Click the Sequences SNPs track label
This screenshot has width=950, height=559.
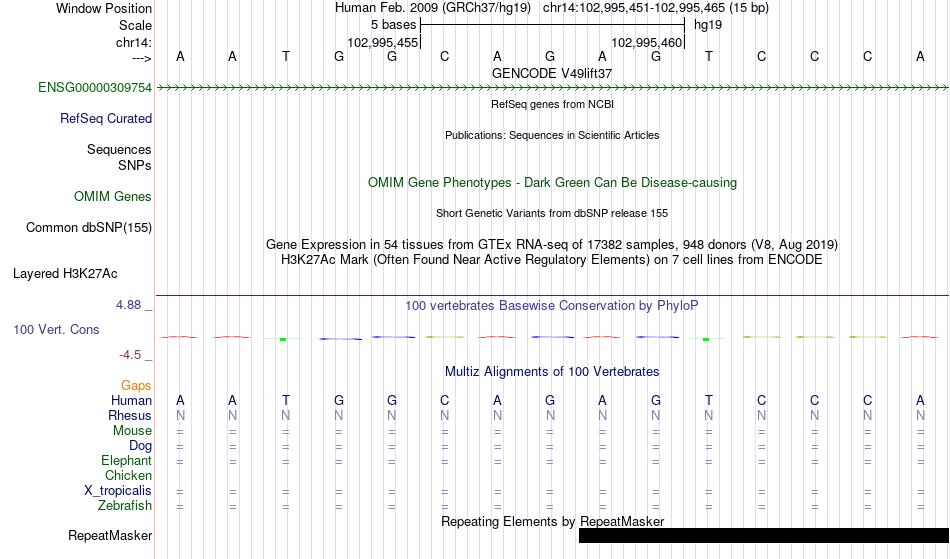119,157
